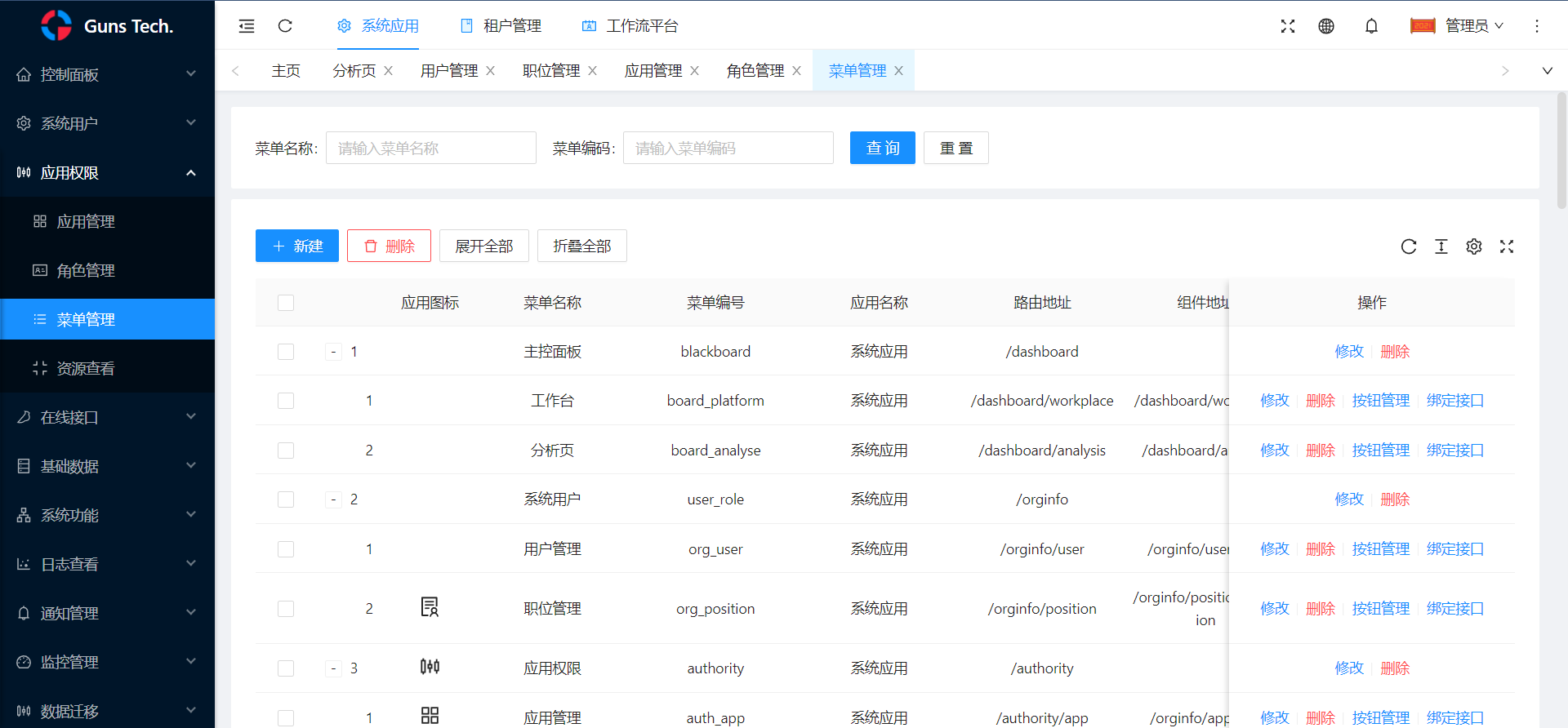
Task: Click the page vertical scrollbar
Action: [x=1561, y=151]
